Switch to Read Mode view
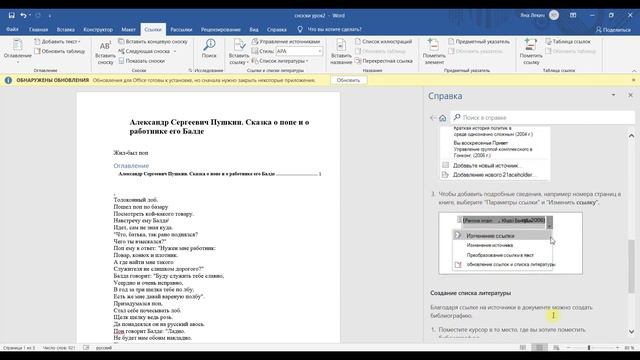Viewport: 640px width, 360px height. 523,347
